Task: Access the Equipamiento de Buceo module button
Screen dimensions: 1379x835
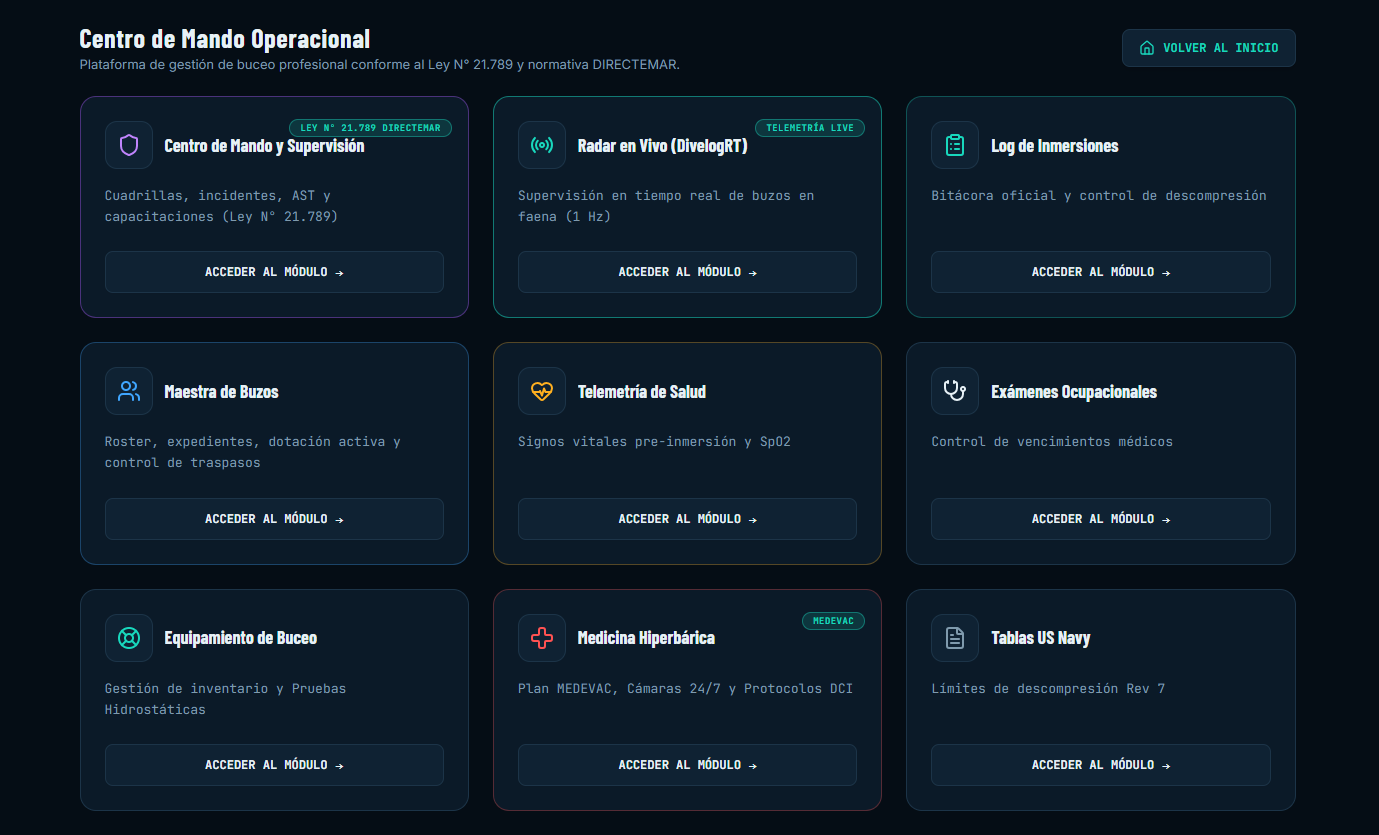Action: point(274,765)
